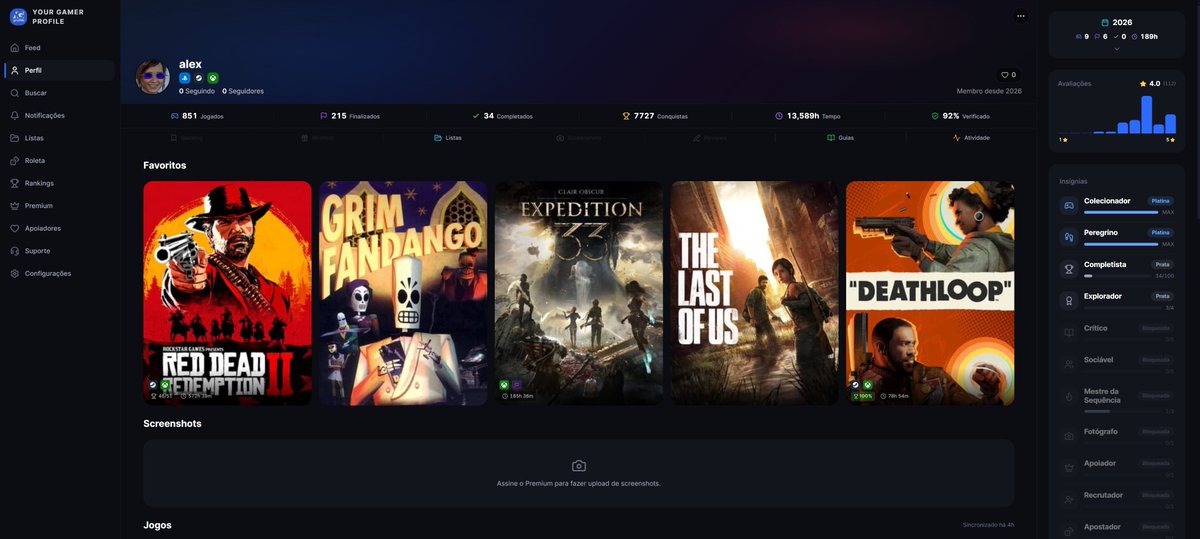Click 'Membro desde 2026' text
The height and width of the screenshot is (539, 1200).
(989, 91)
